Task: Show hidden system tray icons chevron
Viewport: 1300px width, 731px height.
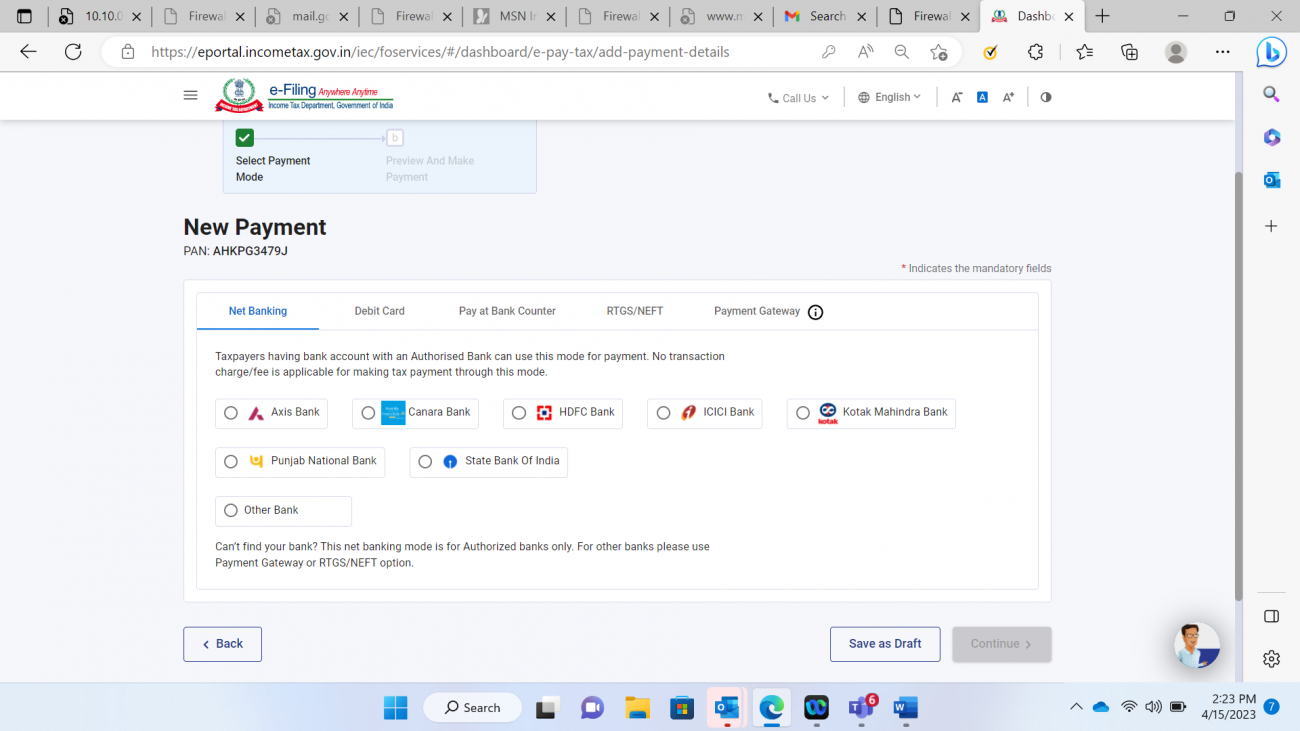Action: [1076, 707]
